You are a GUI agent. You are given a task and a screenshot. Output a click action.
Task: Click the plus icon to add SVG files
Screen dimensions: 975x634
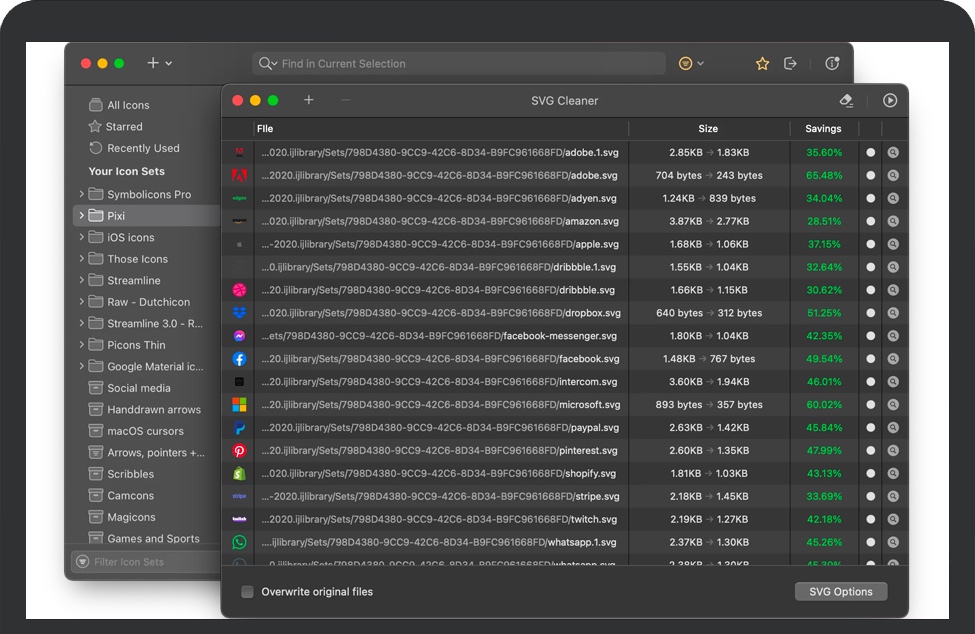pos(309,100)
